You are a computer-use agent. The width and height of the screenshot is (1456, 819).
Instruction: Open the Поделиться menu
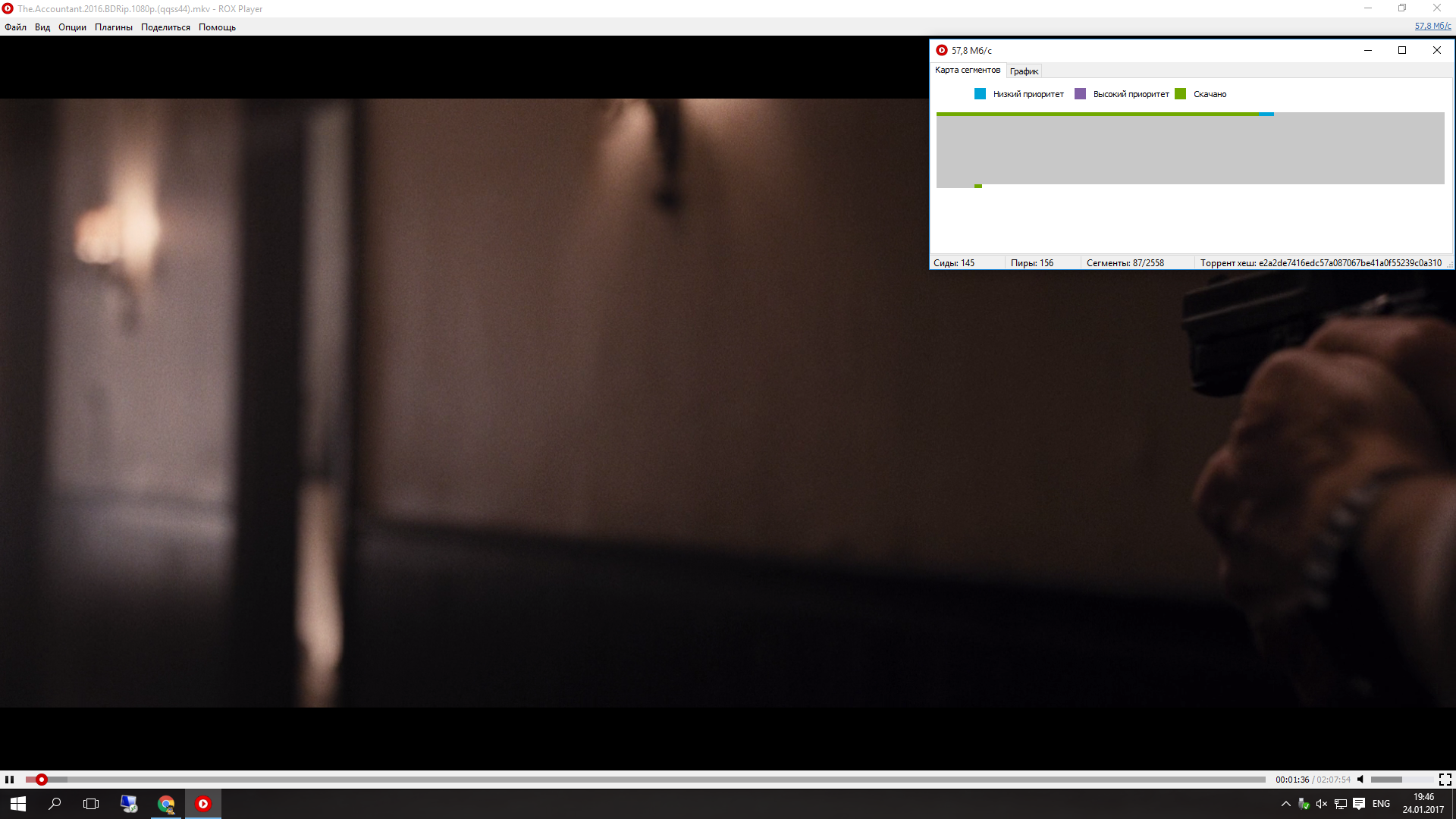(x=165, y=27)
